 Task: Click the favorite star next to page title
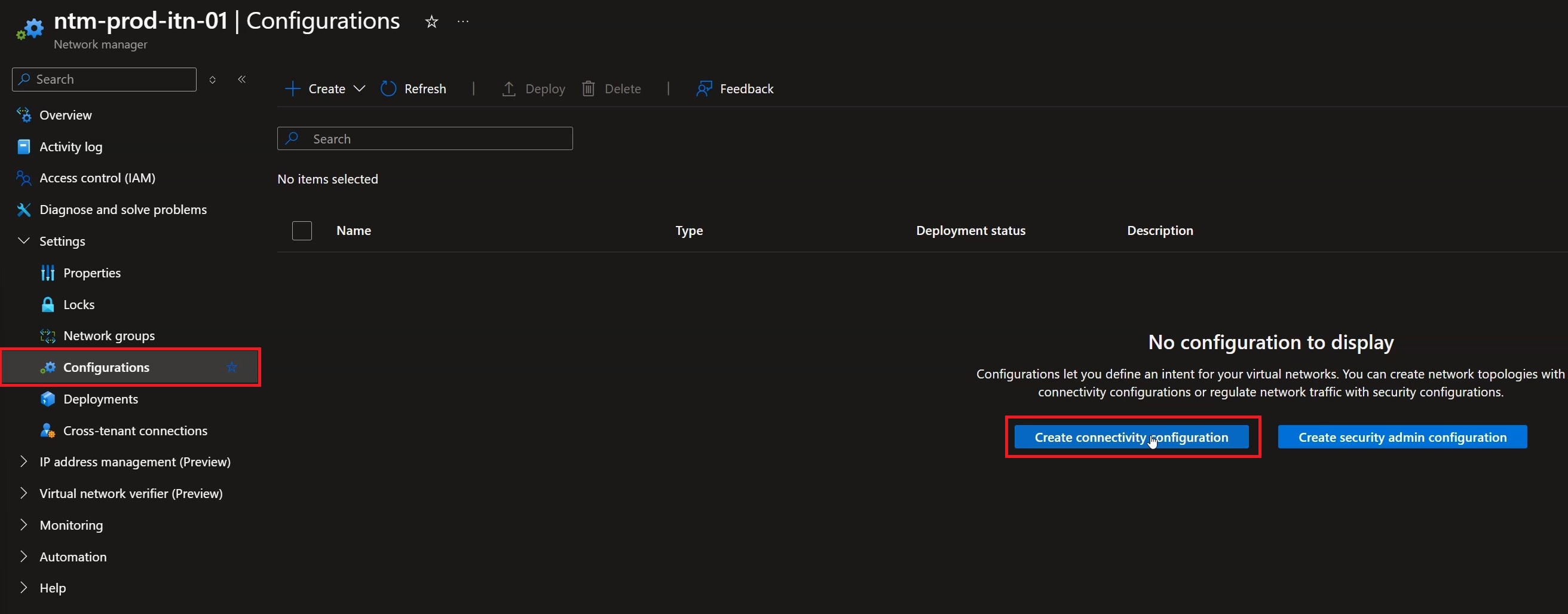(431, 22)
